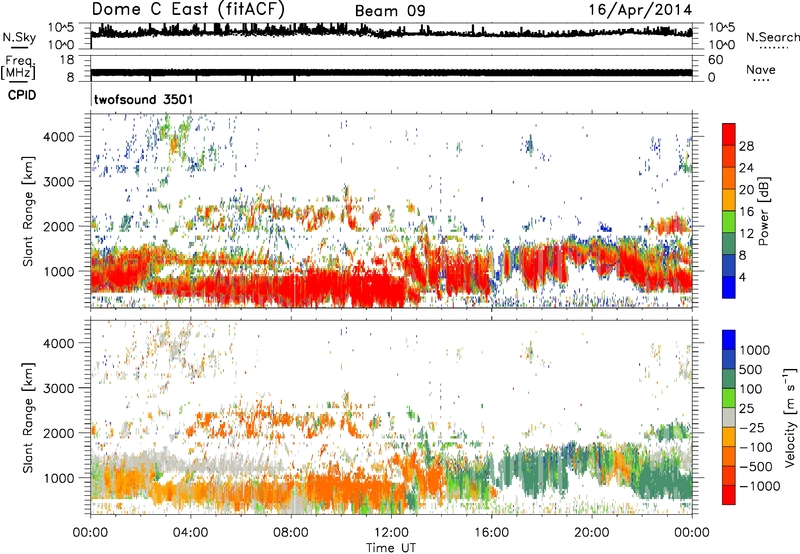Viewport: 800px width, 554px height.
Task: Click the "Beam 09" label
Action: tap(390, 11)
